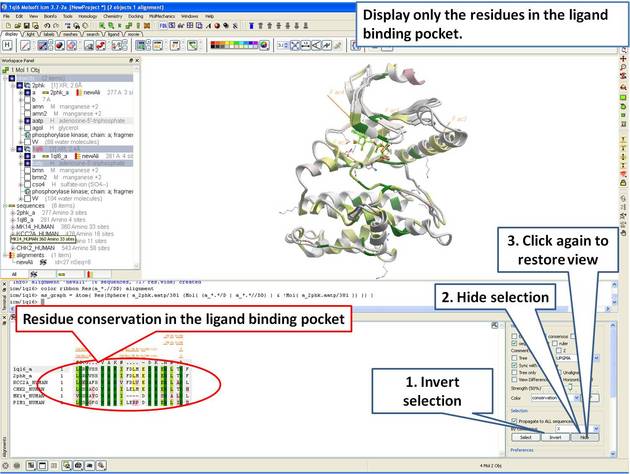Click the angle measurement icon
Viewport: 630px width, 474px height.
point(316,45)
